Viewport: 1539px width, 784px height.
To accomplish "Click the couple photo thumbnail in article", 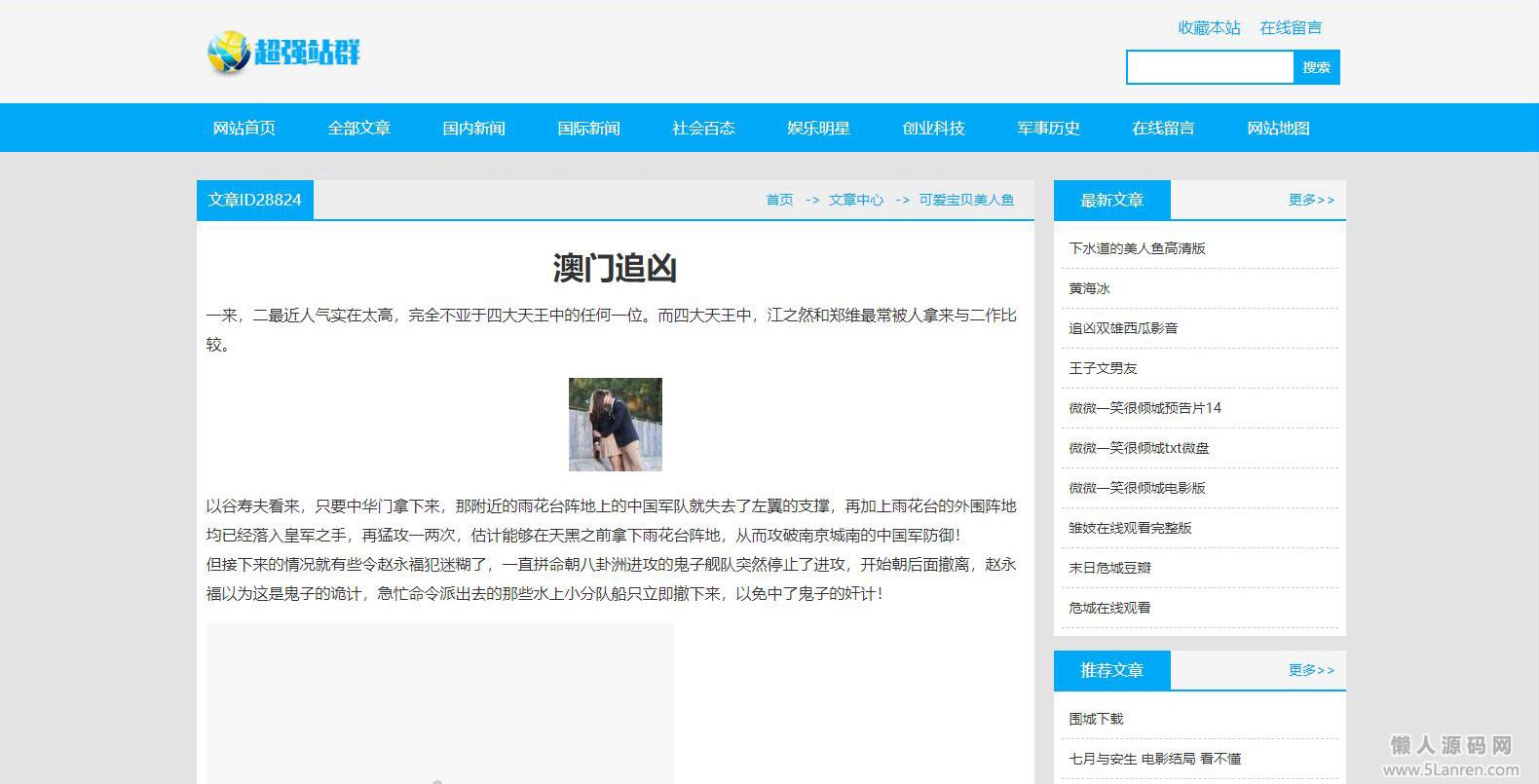I will point(616,425).
